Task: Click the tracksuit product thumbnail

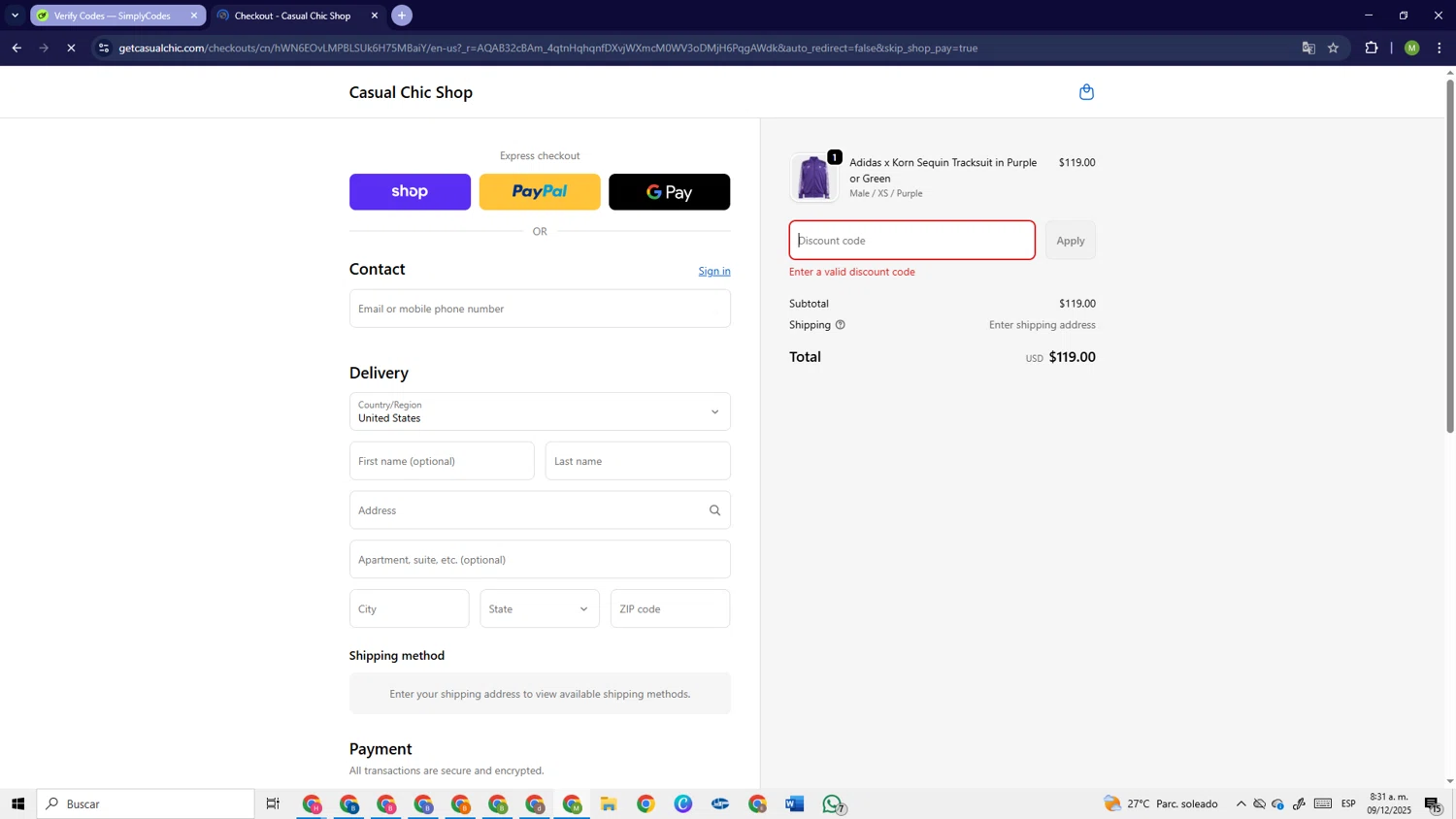Action: (813, 178)
